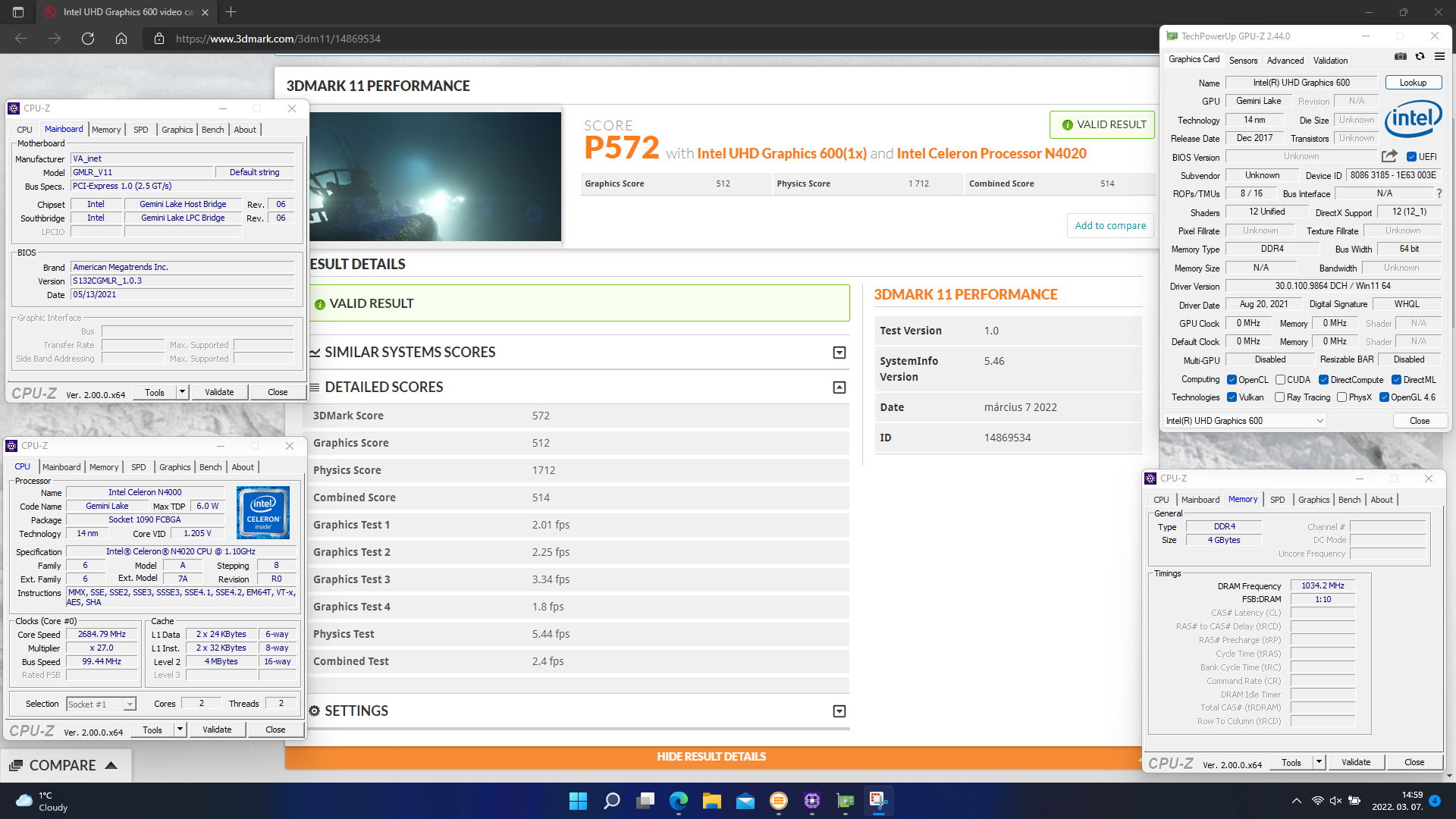The image size is (1456, 819).
Task: Open a new browser tab
Action: click(231, 12)
